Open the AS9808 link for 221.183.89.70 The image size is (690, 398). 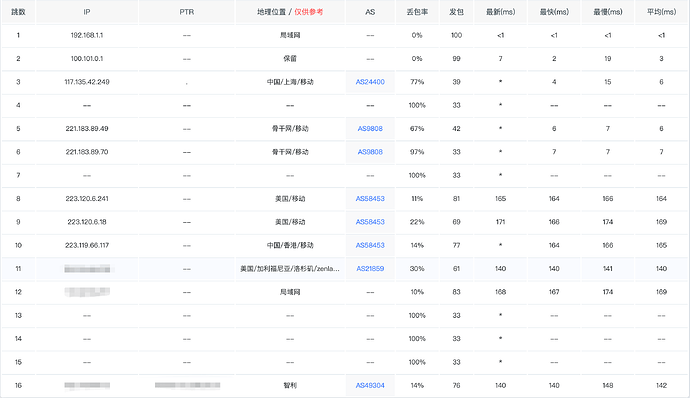click(370, 152)
